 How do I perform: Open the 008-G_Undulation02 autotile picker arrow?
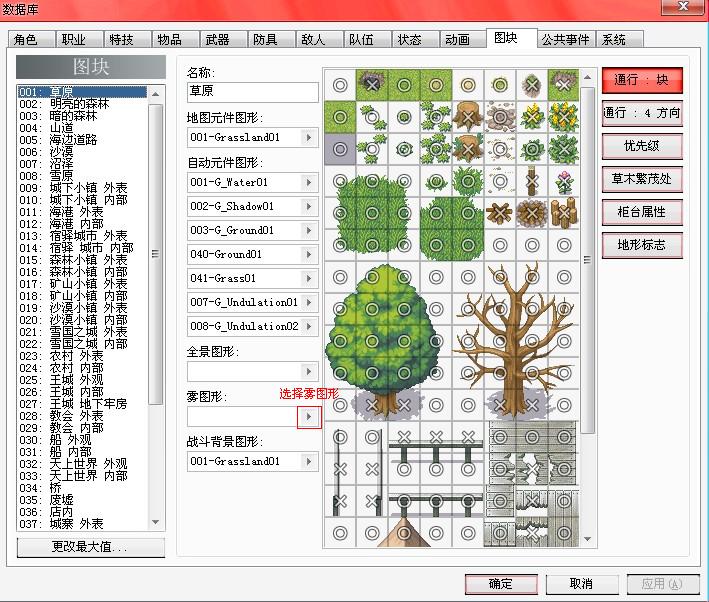(x=309, y=326)
